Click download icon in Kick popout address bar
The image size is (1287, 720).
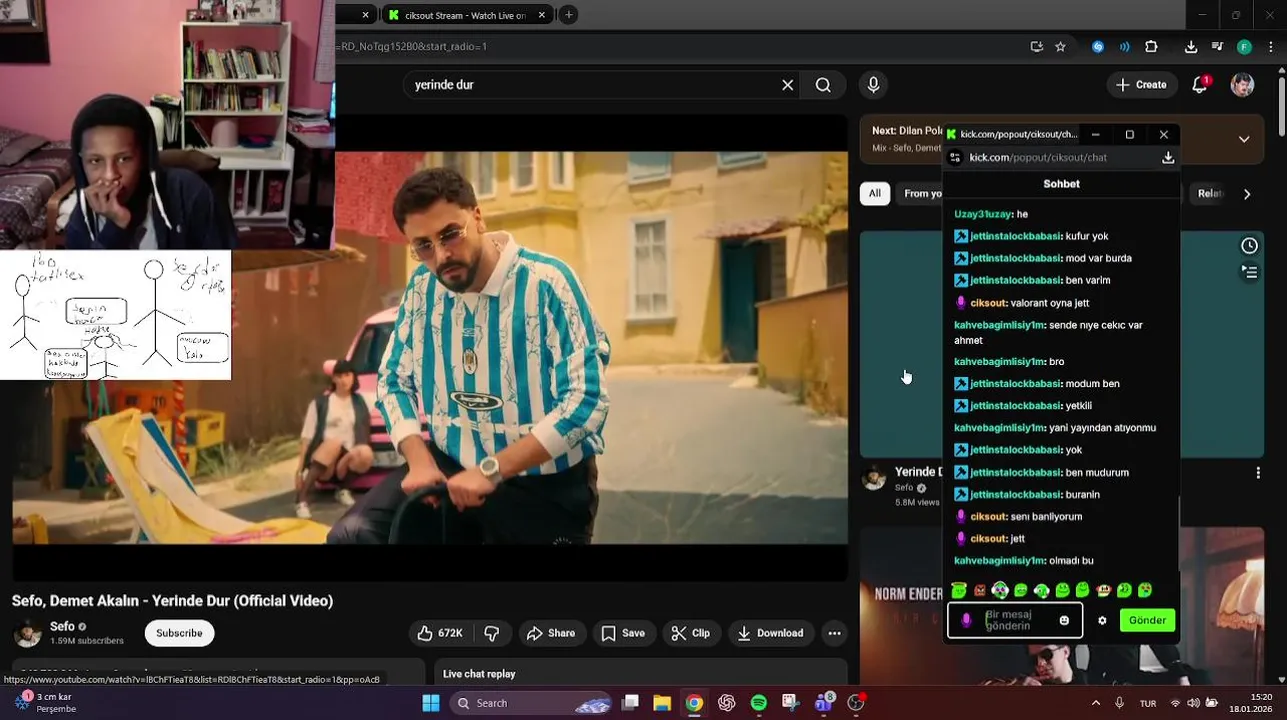pyautogui.click(x=1167, y=158)
